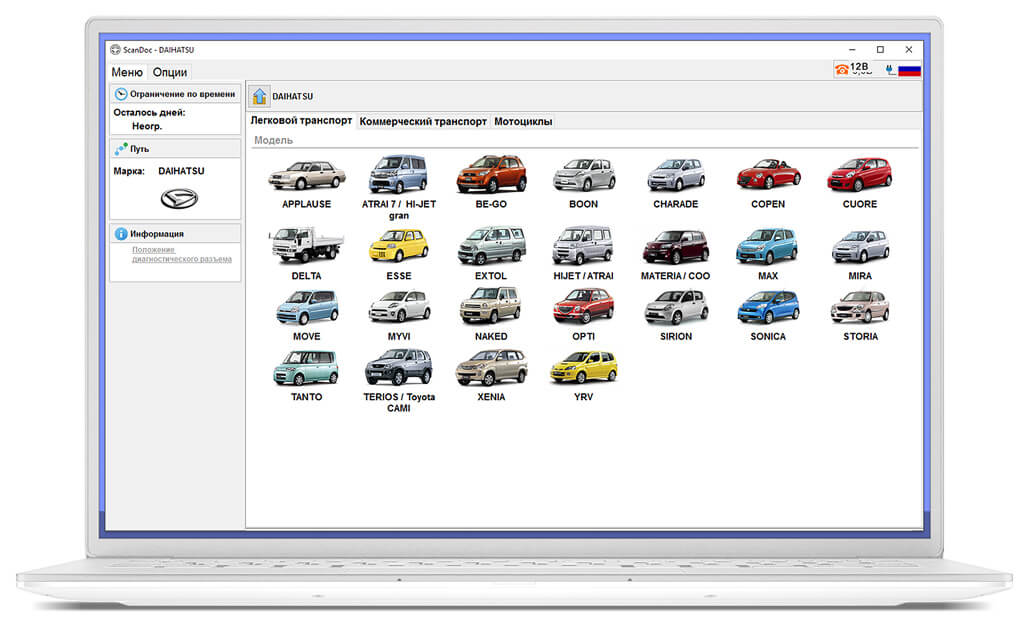
Task: Choose the yellow YRV car
Action: click(x=583, y=368)
